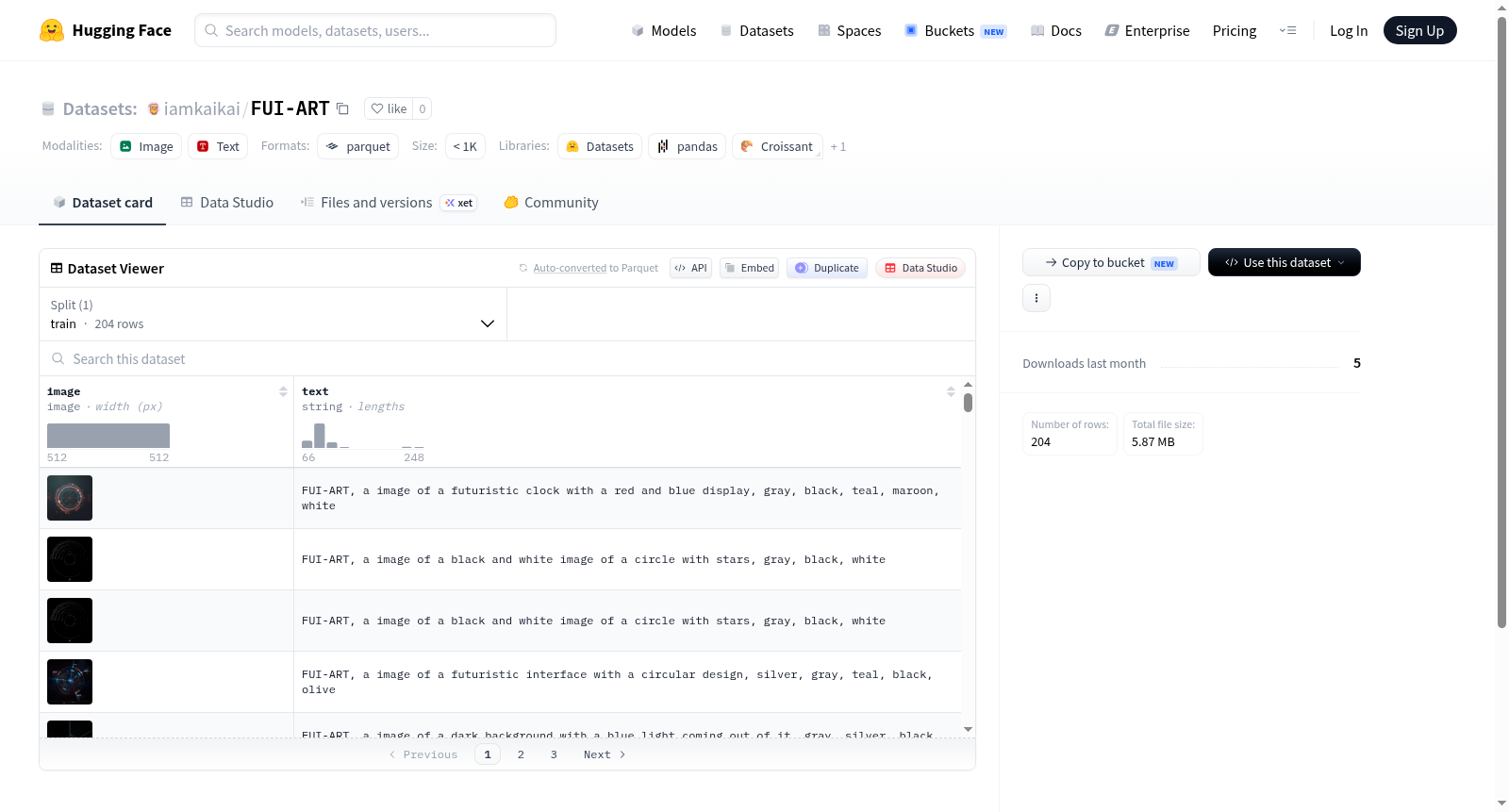Sort by the image column arrows
The image size is (1509, 812).
(x=283, y=391)
